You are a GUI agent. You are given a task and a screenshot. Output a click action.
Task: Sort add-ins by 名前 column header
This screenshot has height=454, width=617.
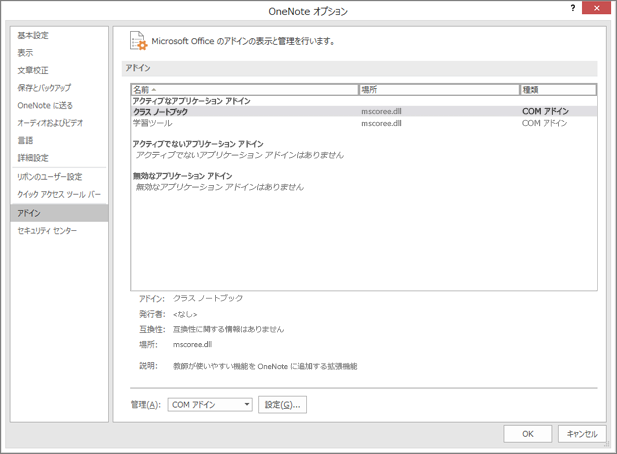tap(245, 90)
